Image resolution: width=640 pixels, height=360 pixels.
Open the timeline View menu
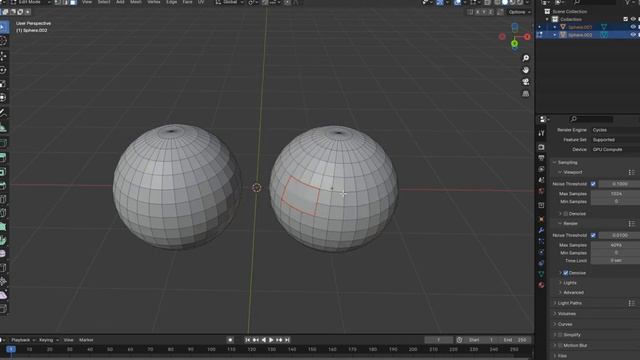pos(68,340)
